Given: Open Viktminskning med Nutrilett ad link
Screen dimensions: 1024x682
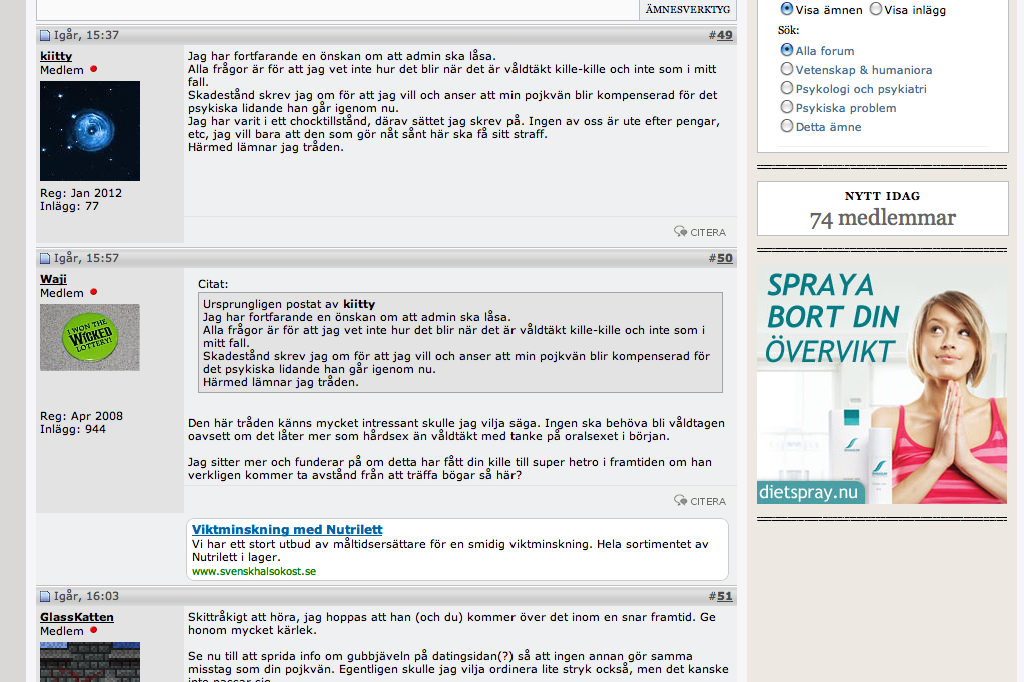Looking at the screenshot, I should coord(287,530).
